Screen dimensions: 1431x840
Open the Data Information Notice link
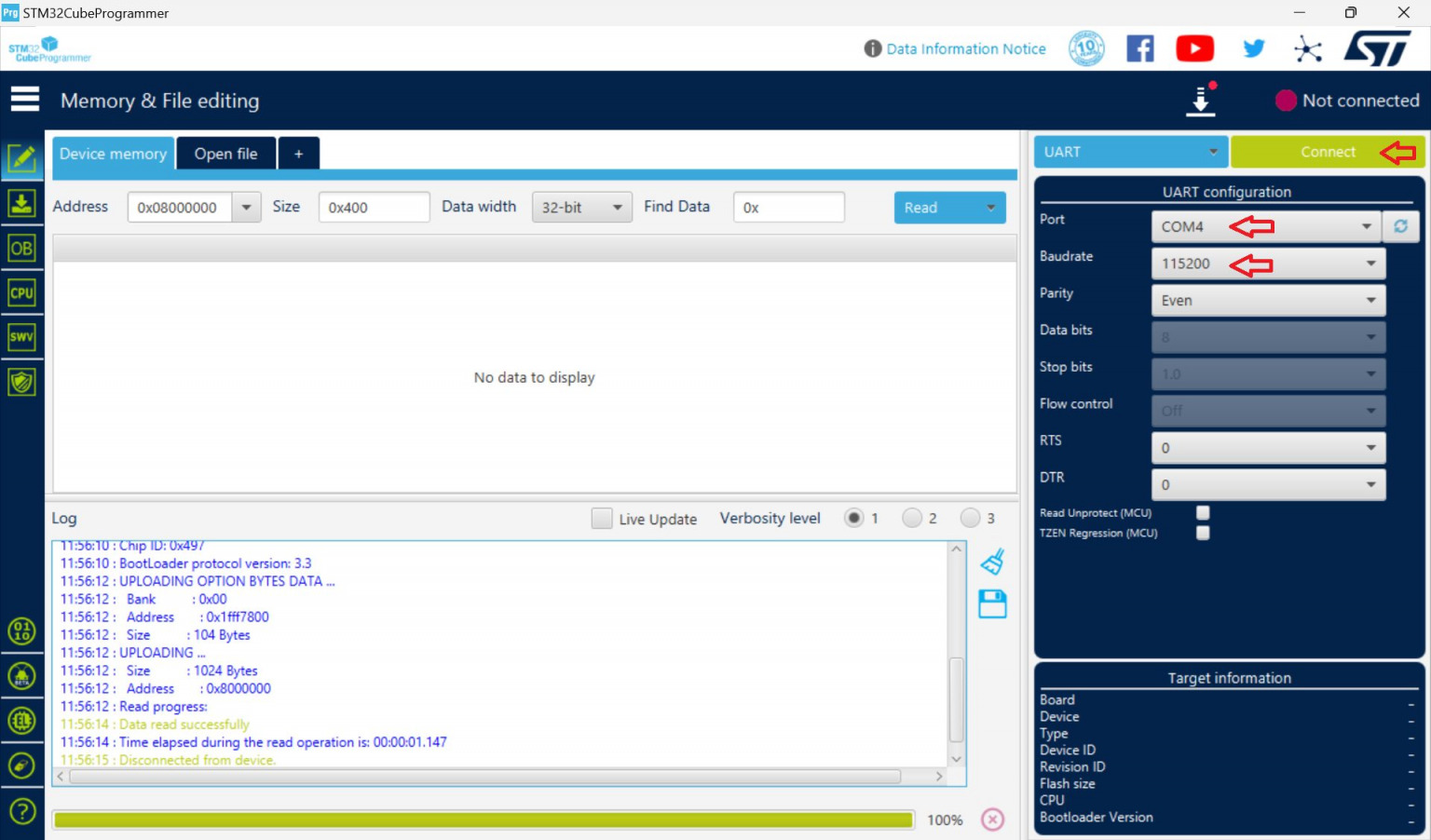[965, 49]
